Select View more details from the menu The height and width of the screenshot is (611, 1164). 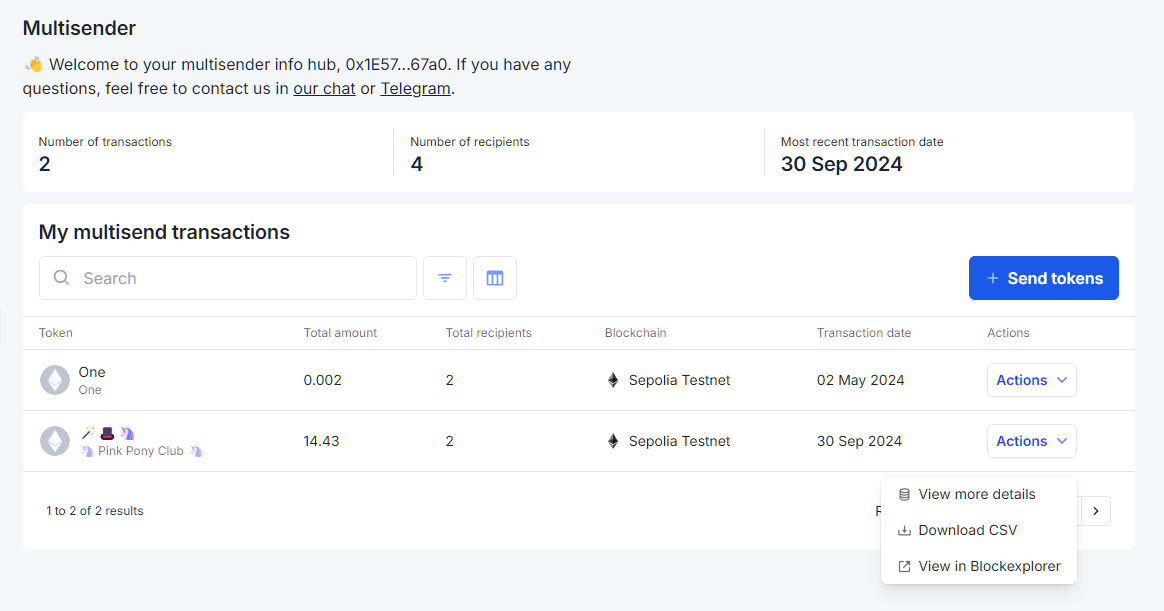click(x=976, y=494)
